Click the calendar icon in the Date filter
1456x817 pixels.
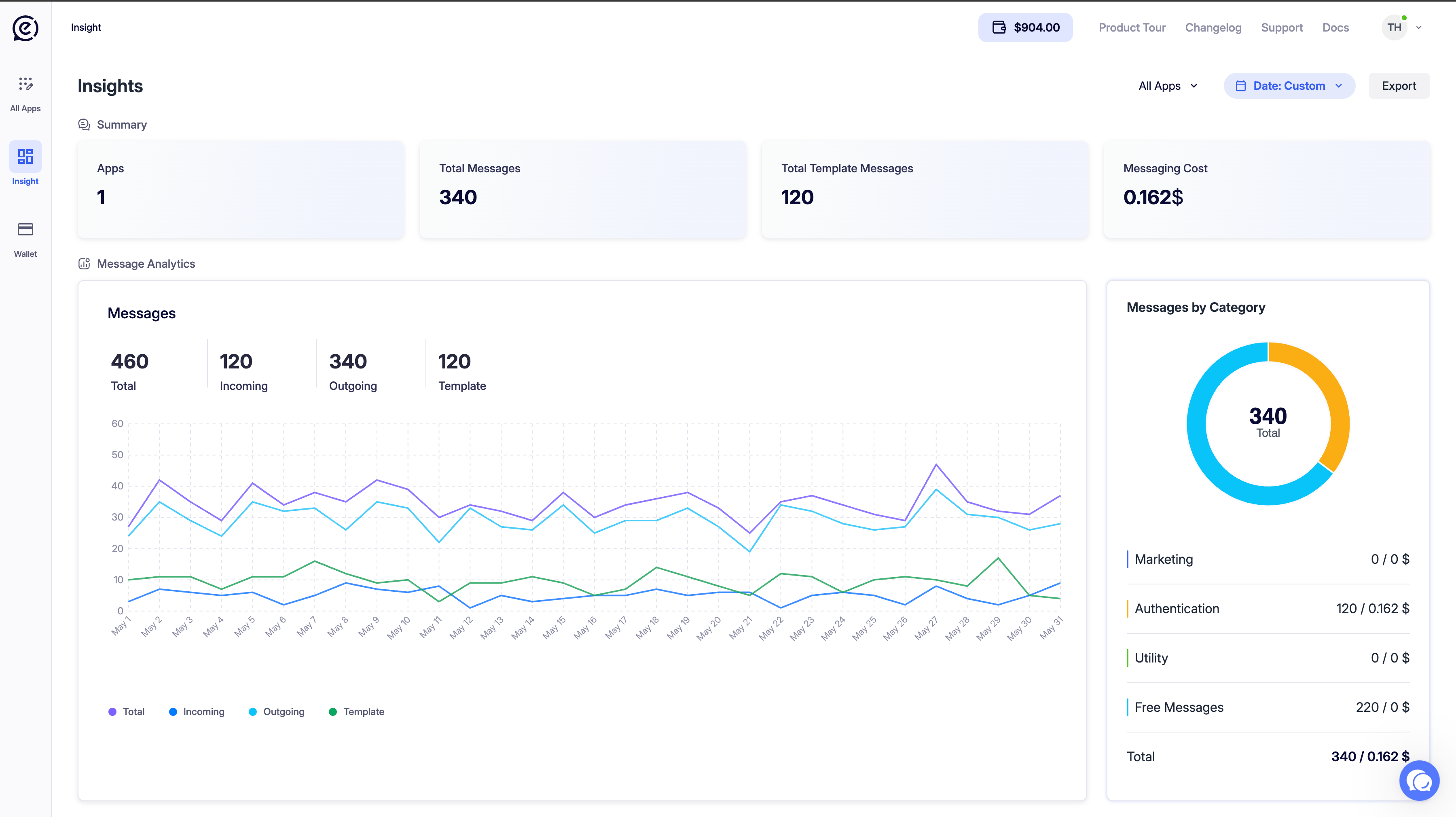(1241, 86)
